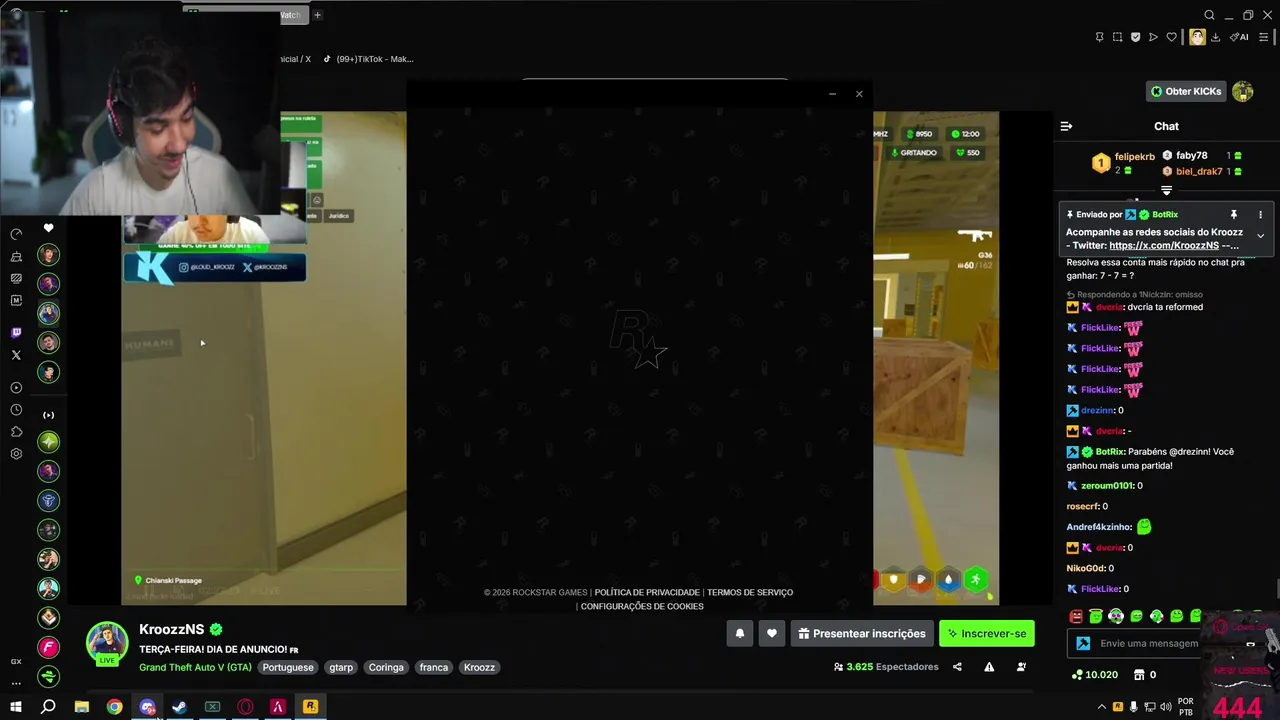
Task: Click Presentear inscrições button
Action: coord(861,633)
